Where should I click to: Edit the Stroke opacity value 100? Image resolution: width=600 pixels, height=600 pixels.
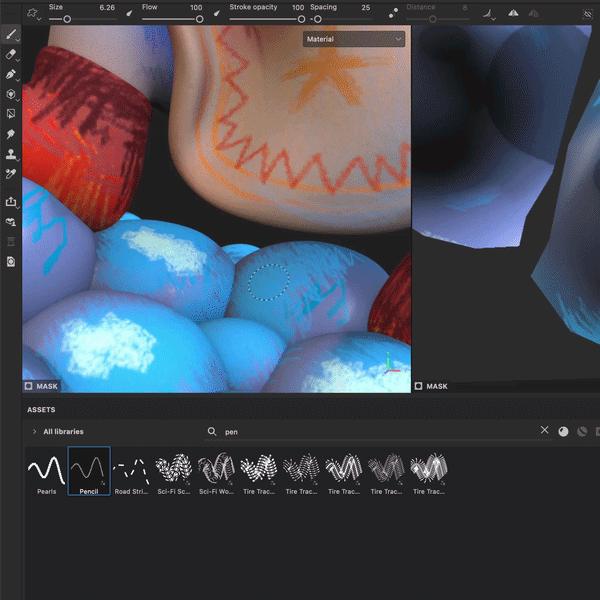pos(298,7)
